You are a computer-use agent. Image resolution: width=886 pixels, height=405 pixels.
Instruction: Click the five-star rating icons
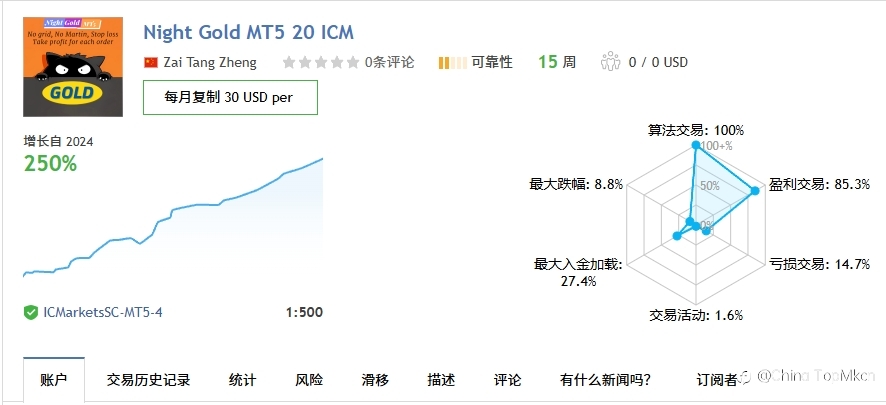coord(320,62)
